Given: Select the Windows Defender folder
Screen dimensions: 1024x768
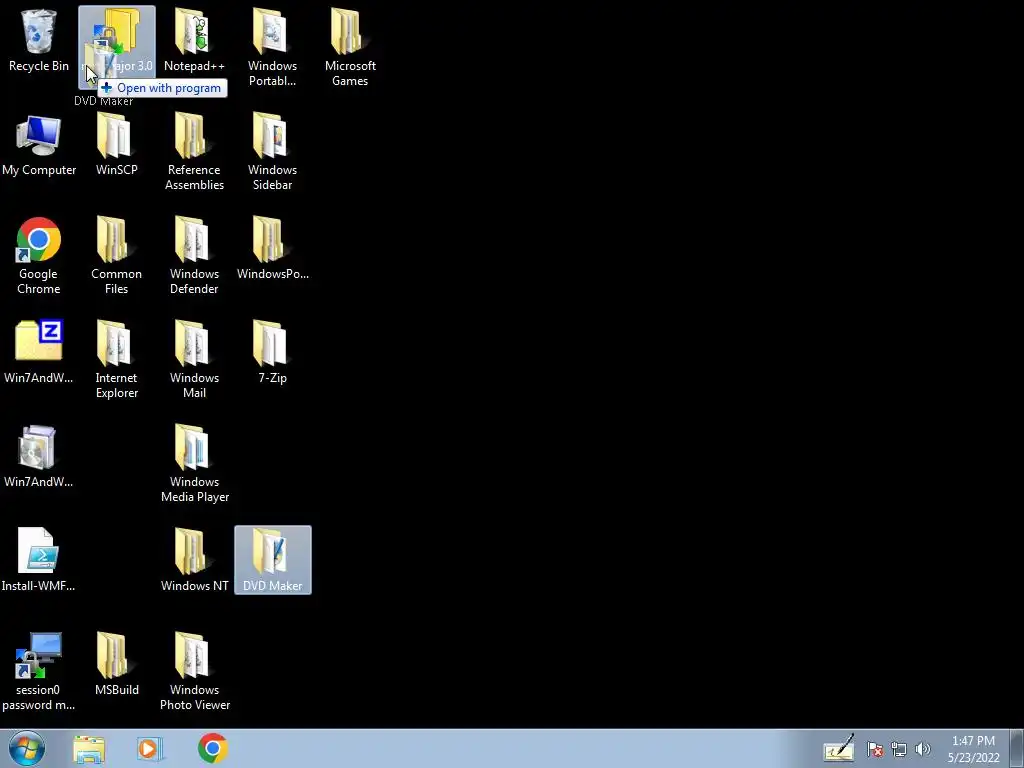Looking at the screenshot, I should coord(194,256).
